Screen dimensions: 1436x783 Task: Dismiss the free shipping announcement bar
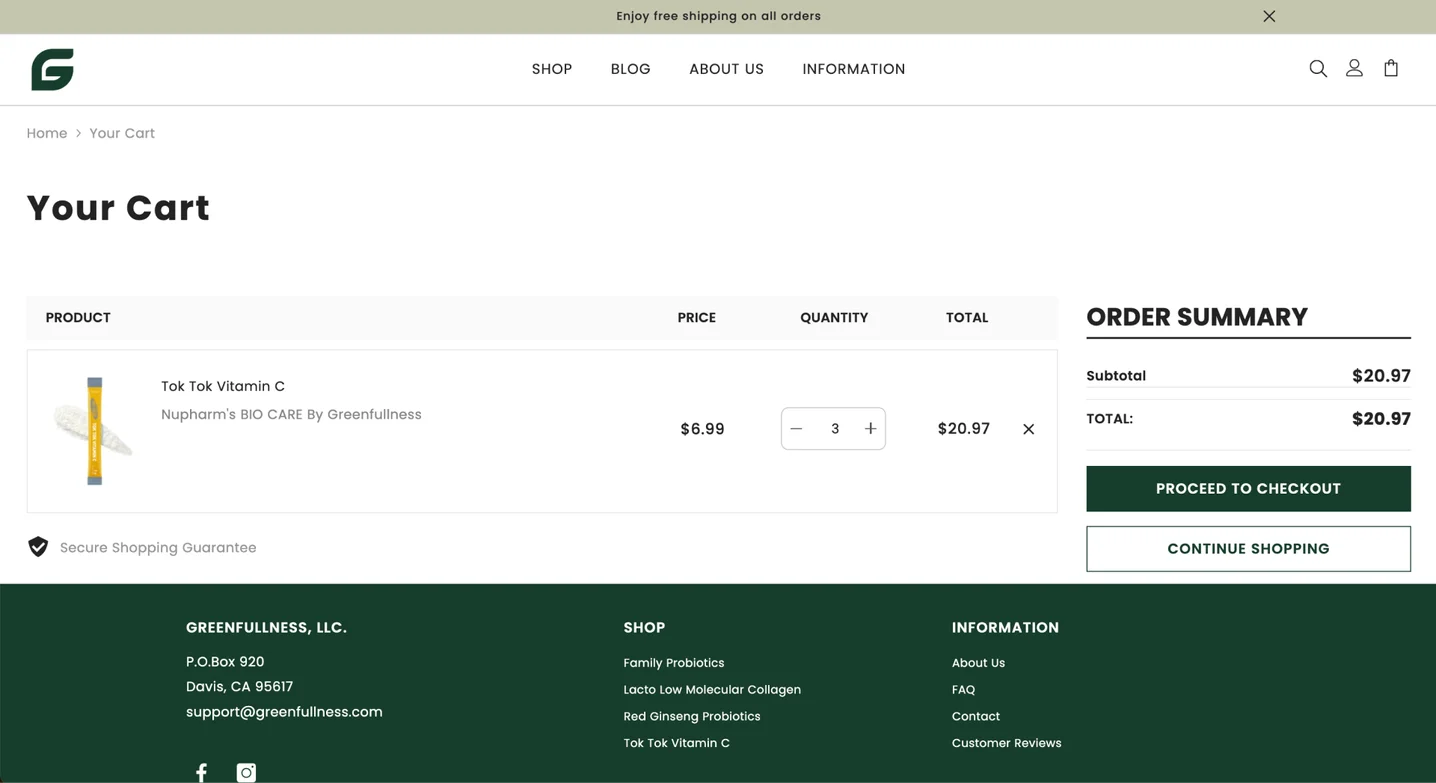coord(1269,16)
